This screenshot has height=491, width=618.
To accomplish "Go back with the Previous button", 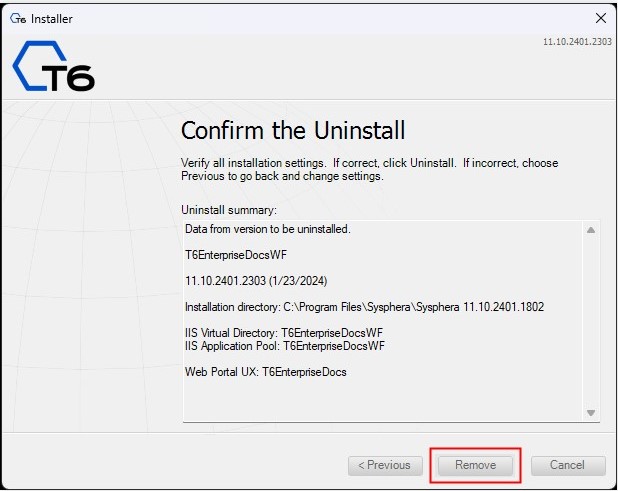I will click(385, 465).
